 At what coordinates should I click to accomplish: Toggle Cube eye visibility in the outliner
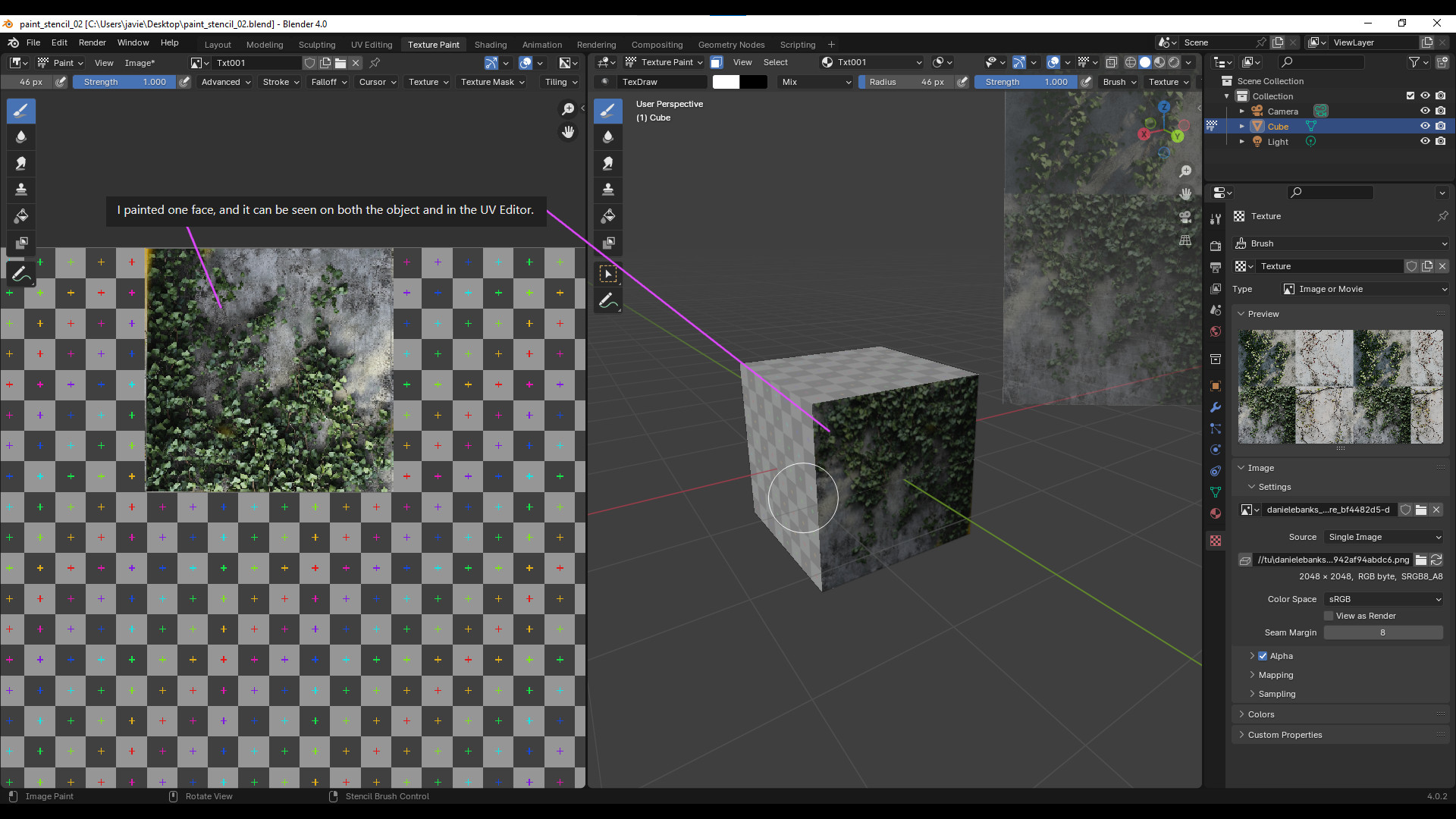[1425, 126]
